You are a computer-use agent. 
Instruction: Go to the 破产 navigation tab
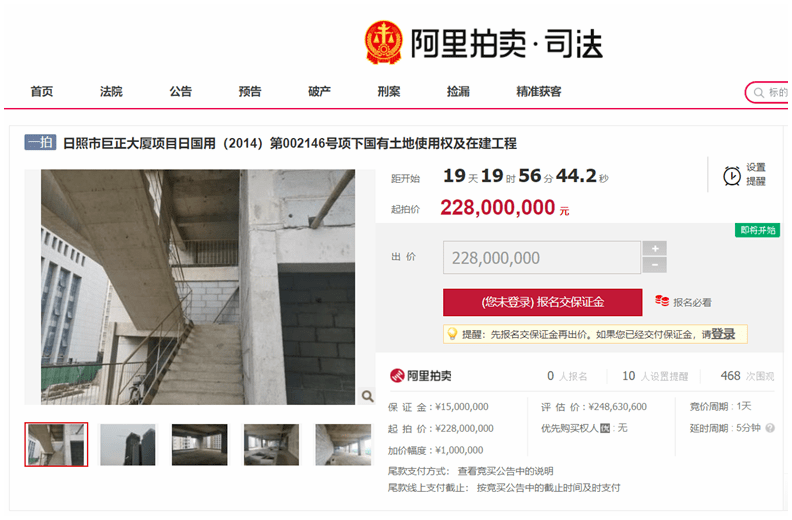click(x=319, y=91)
